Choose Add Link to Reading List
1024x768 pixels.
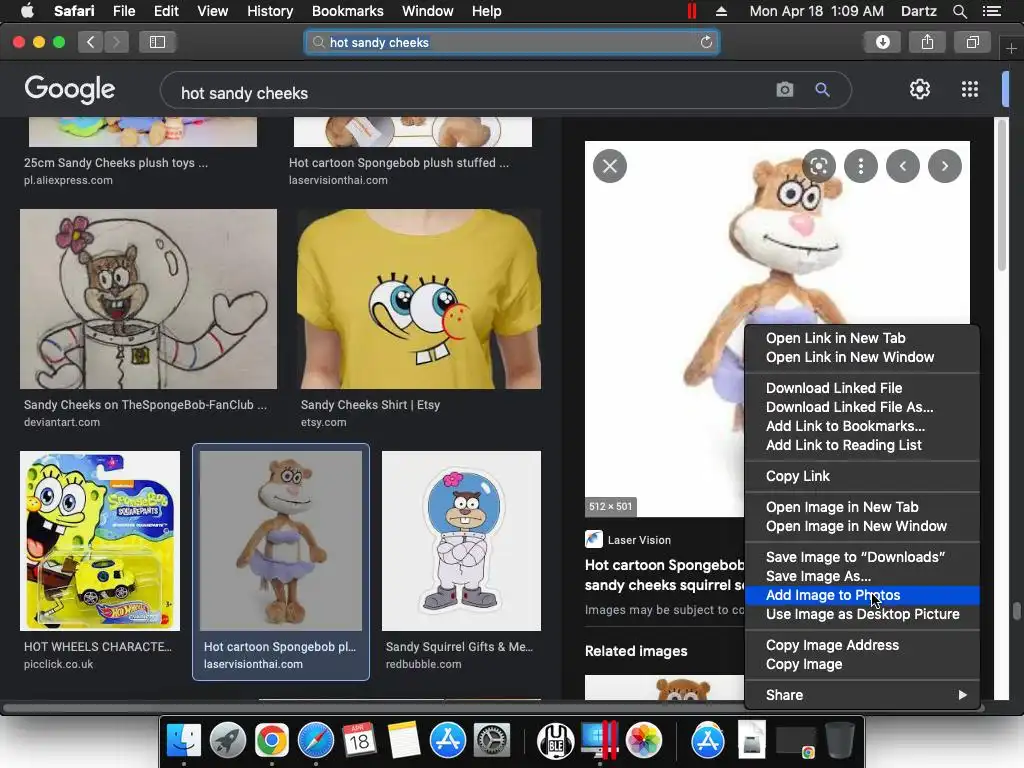click(x=862, y=445)
